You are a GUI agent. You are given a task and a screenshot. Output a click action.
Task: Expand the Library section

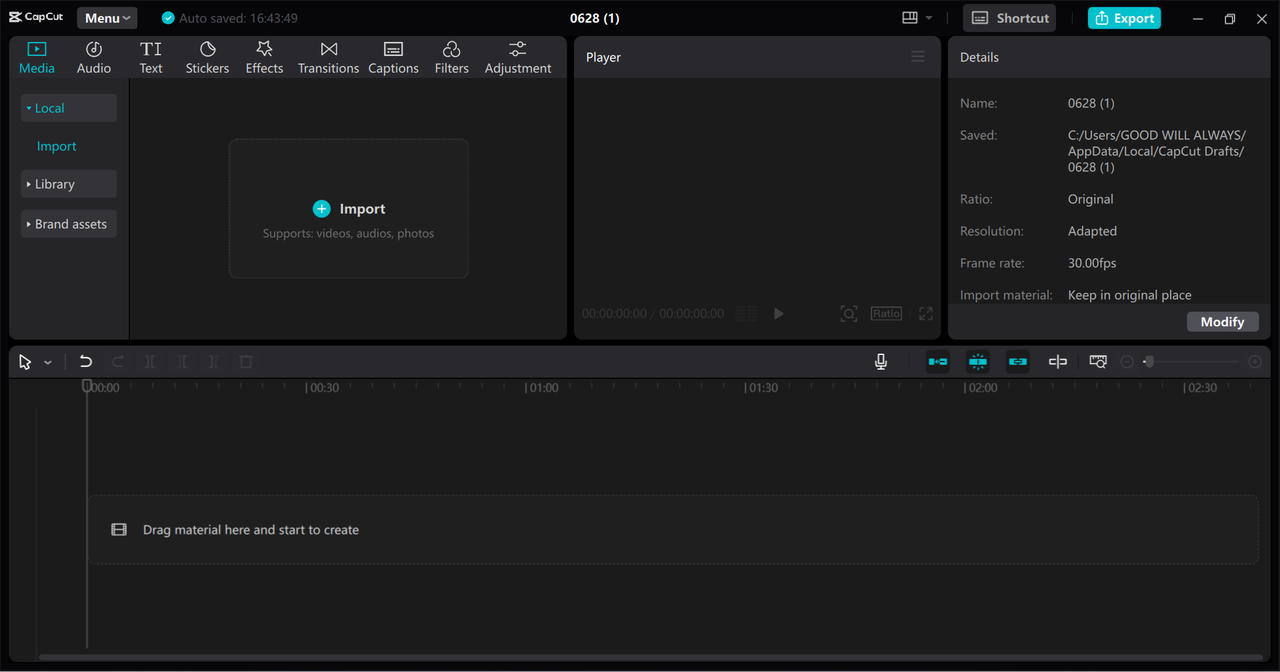coord(69,184)
